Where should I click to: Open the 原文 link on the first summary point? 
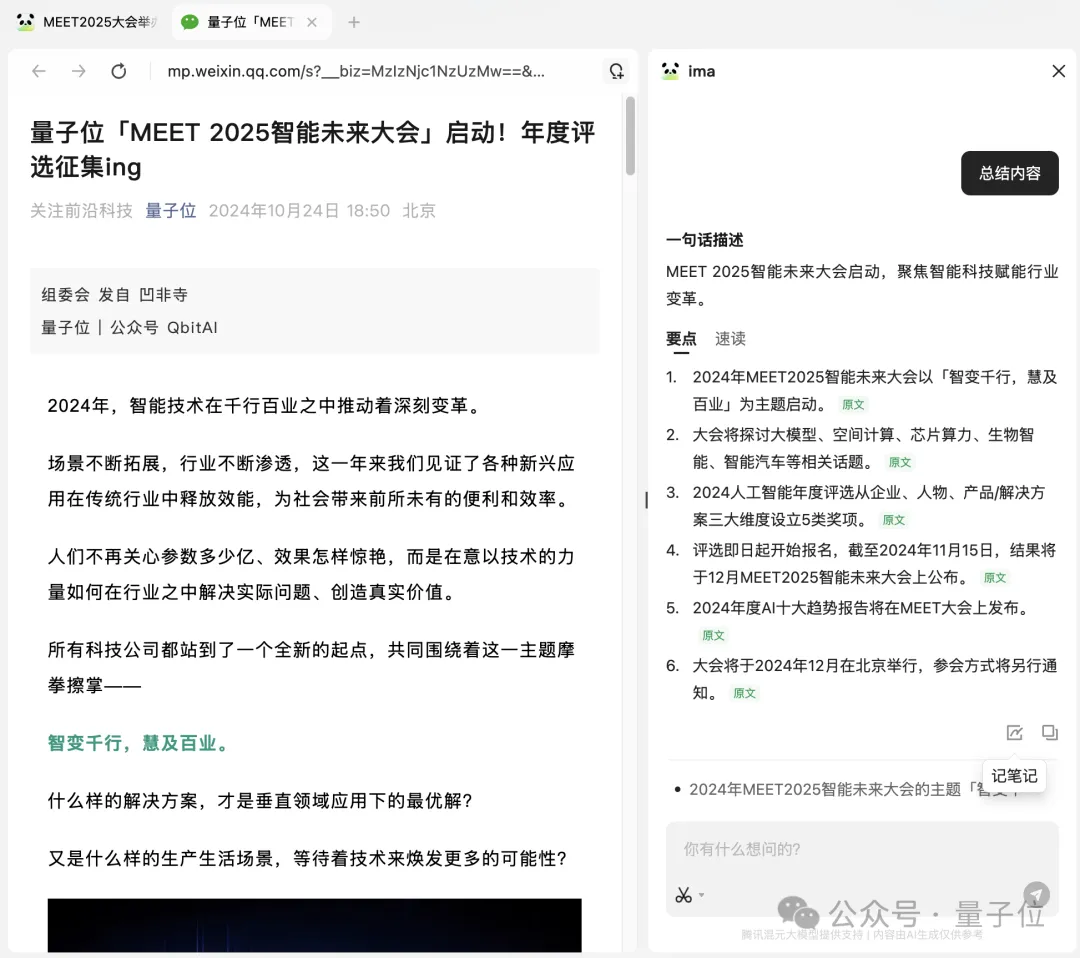(x=853, y=405)
